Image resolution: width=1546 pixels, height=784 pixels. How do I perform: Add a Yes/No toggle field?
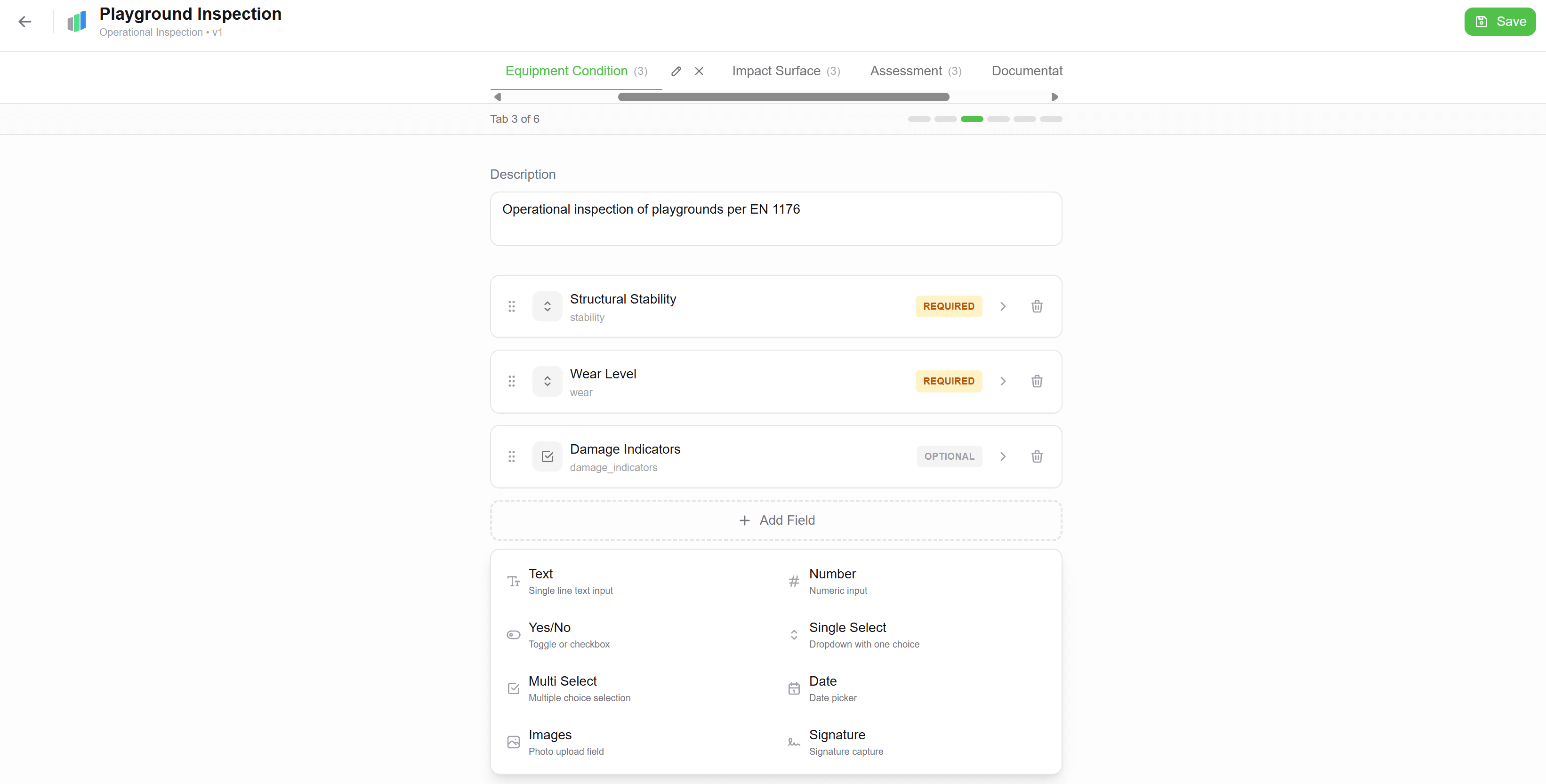[549, 635]
